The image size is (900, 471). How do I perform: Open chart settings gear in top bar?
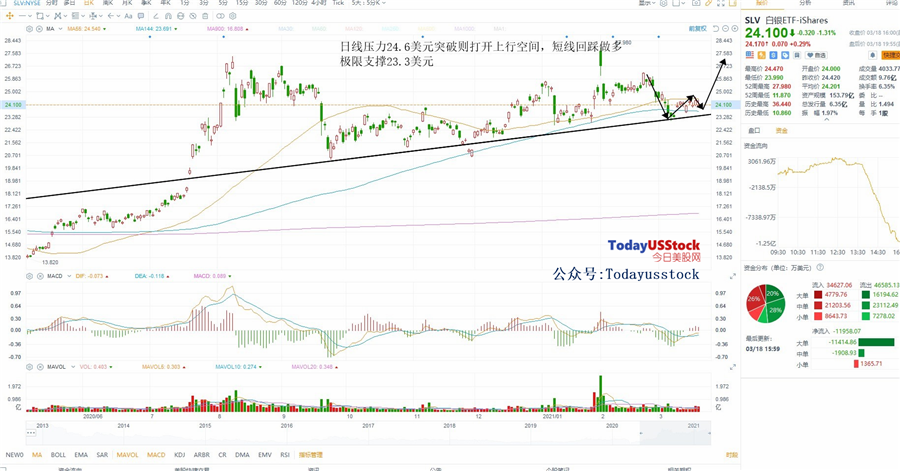click(x=664, y=3)
